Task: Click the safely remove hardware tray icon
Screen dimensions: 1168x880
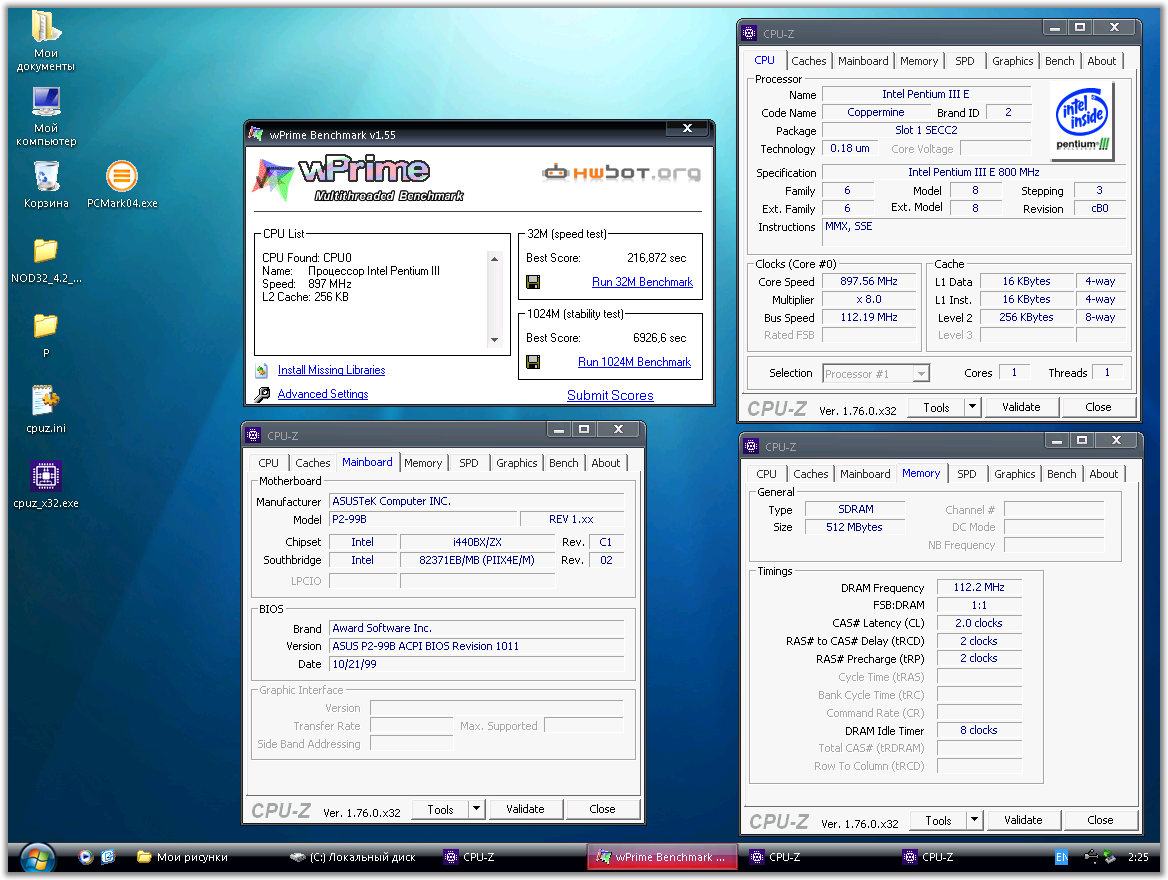Action: pos(1109,857)
